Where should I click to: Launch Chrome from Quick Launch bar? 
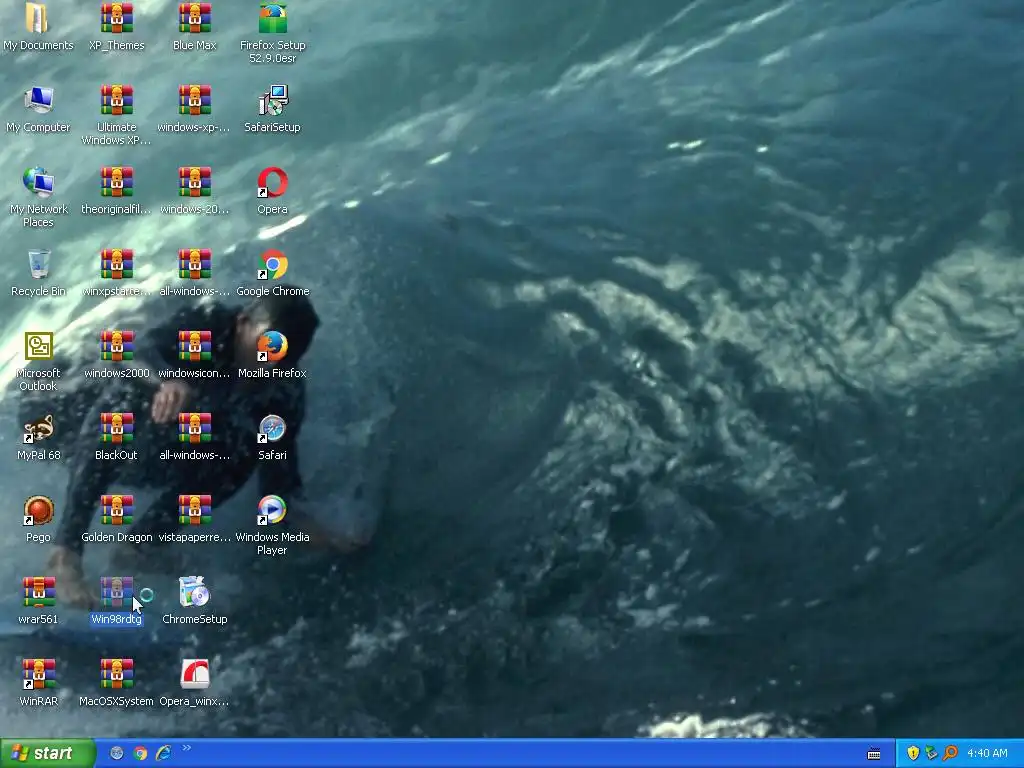[140, 753]
